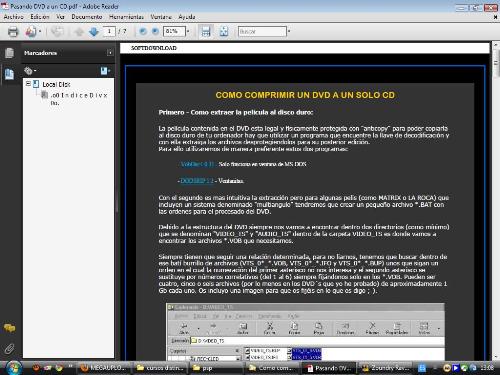Click the greyed-out icon left of the page arrows
The height and width of the screenshot is (375, 500).
[57, 32]
